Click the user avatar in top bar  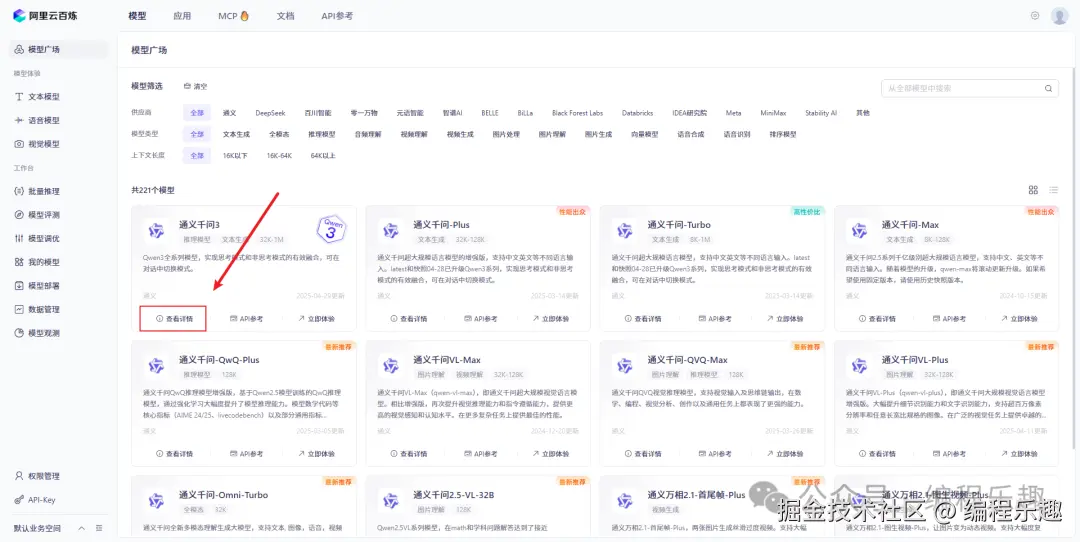click(1059, 16)
